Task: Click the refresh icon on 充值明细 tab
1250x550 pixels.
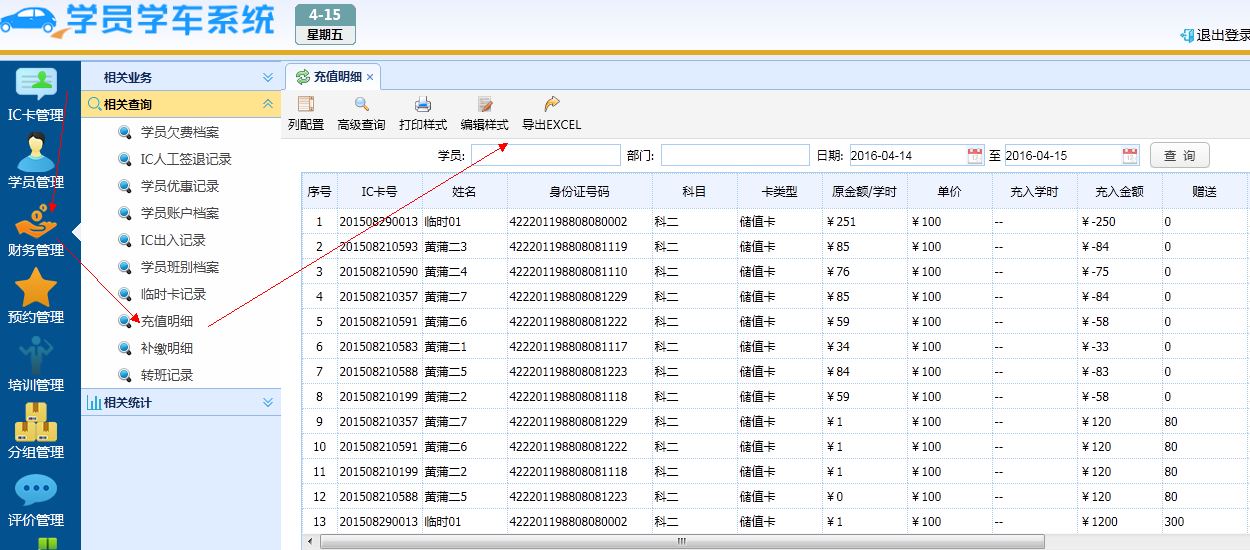Action: coord(303,76)
